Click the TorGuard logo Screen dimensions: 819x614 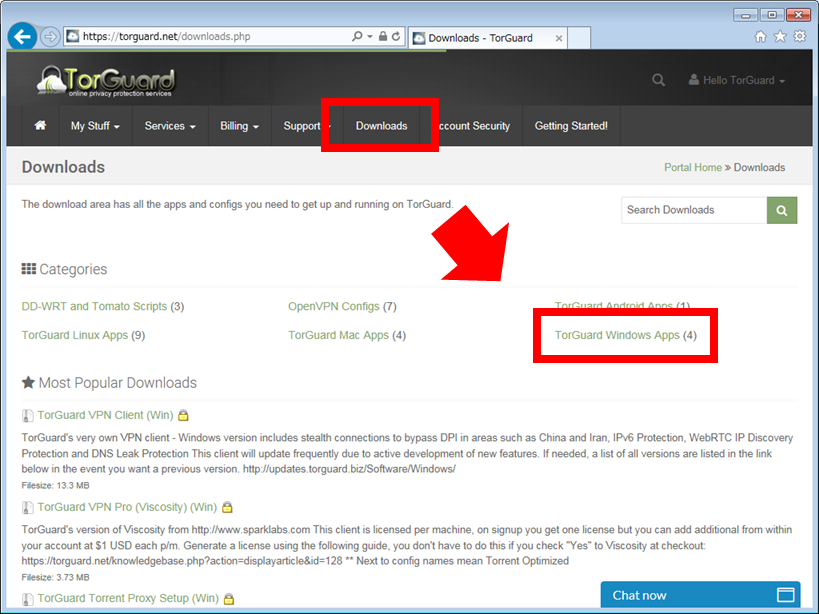106,81
